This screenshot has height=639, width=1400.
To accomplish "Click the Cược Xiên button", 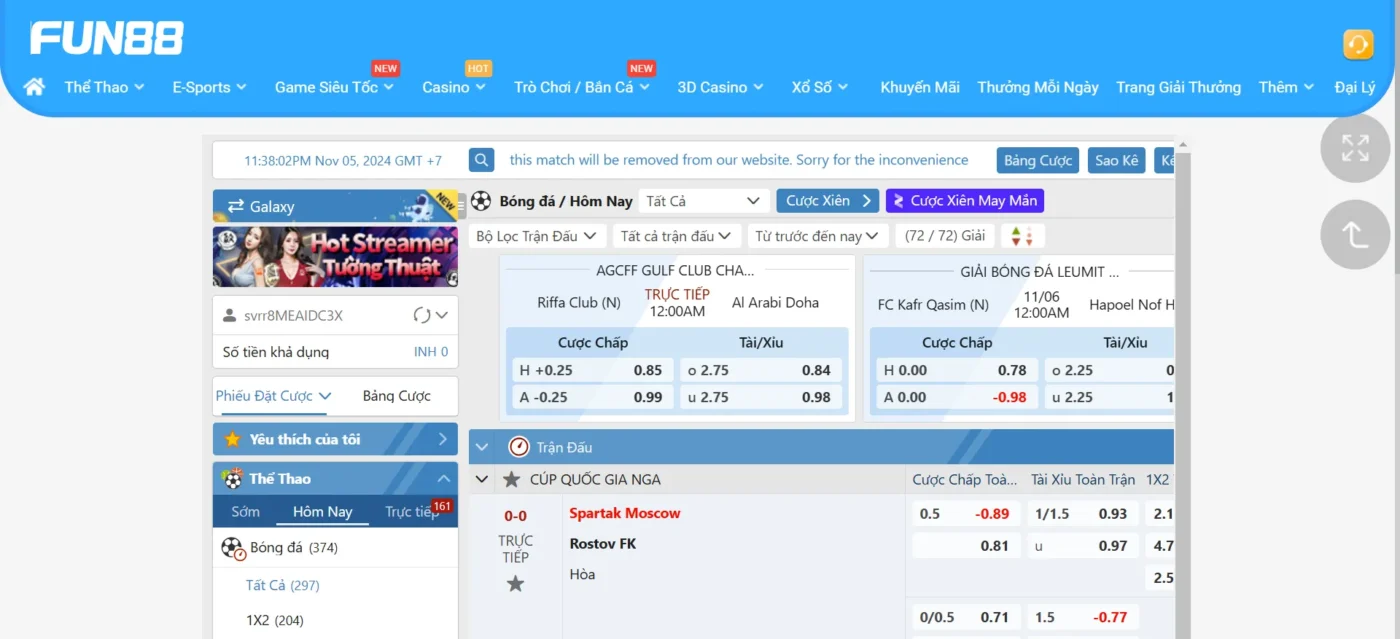I will [x=826, y=201].
